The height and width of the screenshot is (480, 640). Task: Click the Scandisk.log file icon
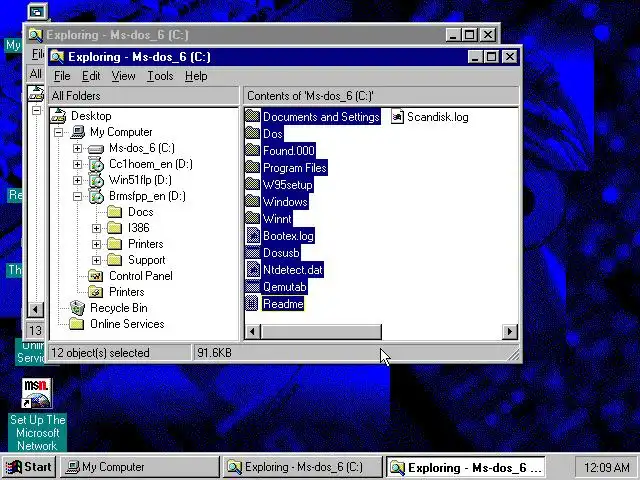[x=397, y=117]
